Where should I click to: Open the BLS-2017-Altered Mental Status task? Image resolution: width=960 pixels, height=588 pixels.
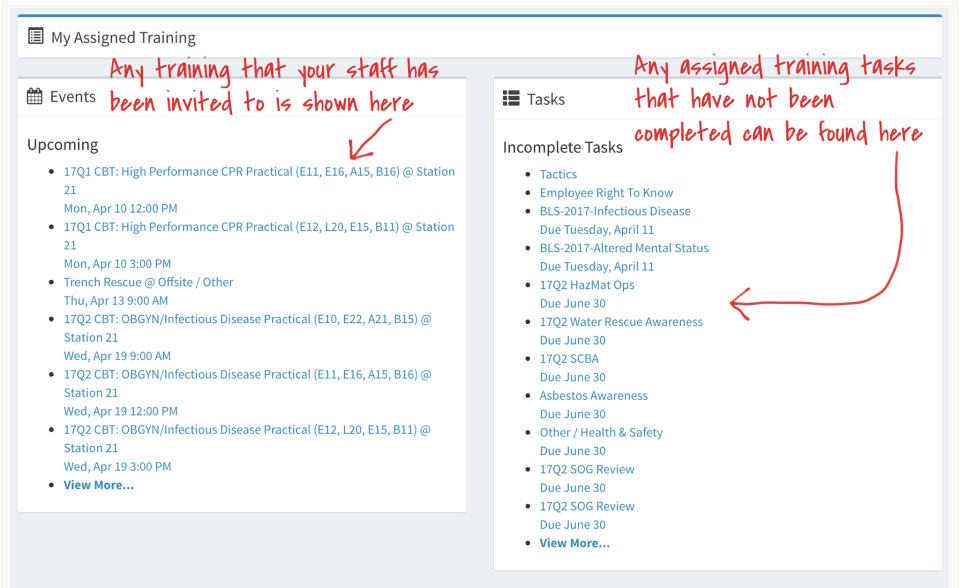pyautogui.click(x=622, y=248)
